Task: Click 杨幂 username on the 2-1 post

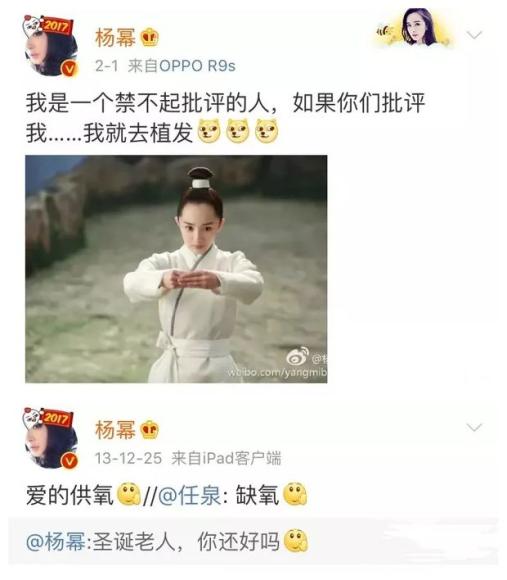Action: (115, 37)
